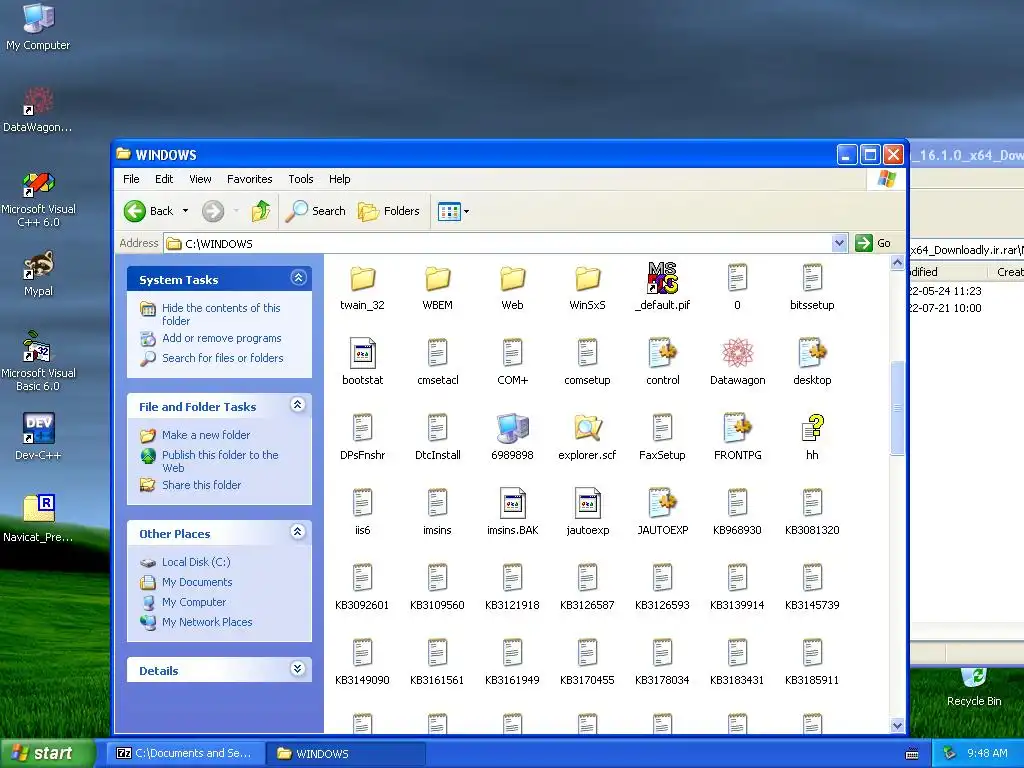Open the WBEM folder
This screenshot has height=768, width=1024.
(x=438, y=280)
